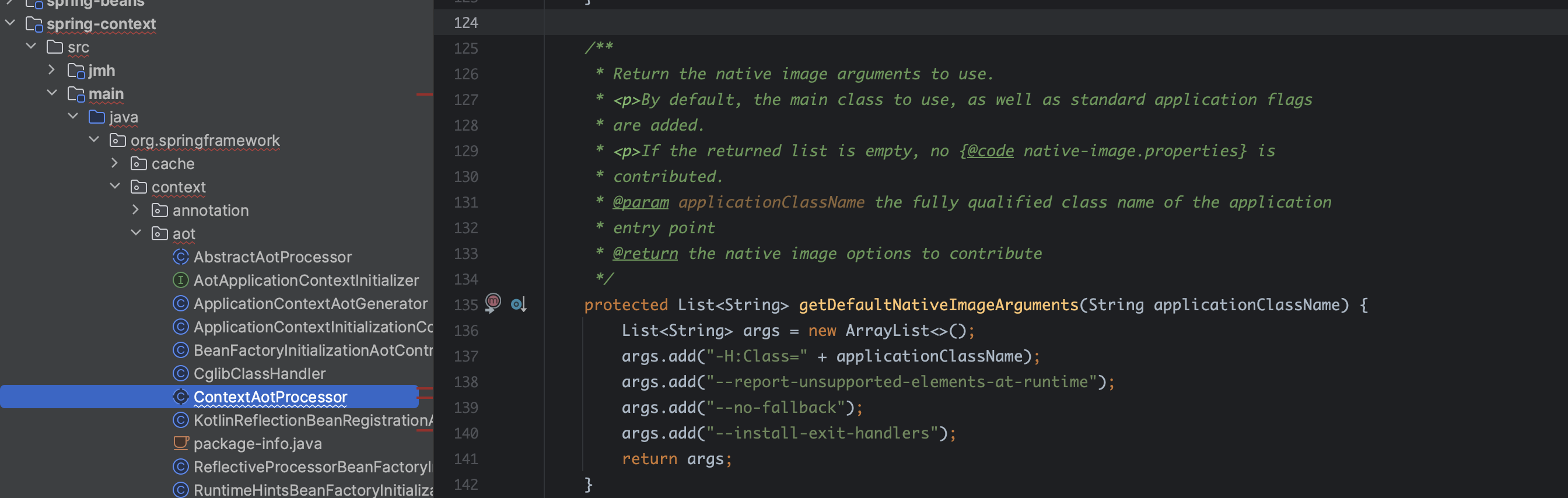
Task: Click line number 124 in the gutter
Action: [x=466, y=23]
